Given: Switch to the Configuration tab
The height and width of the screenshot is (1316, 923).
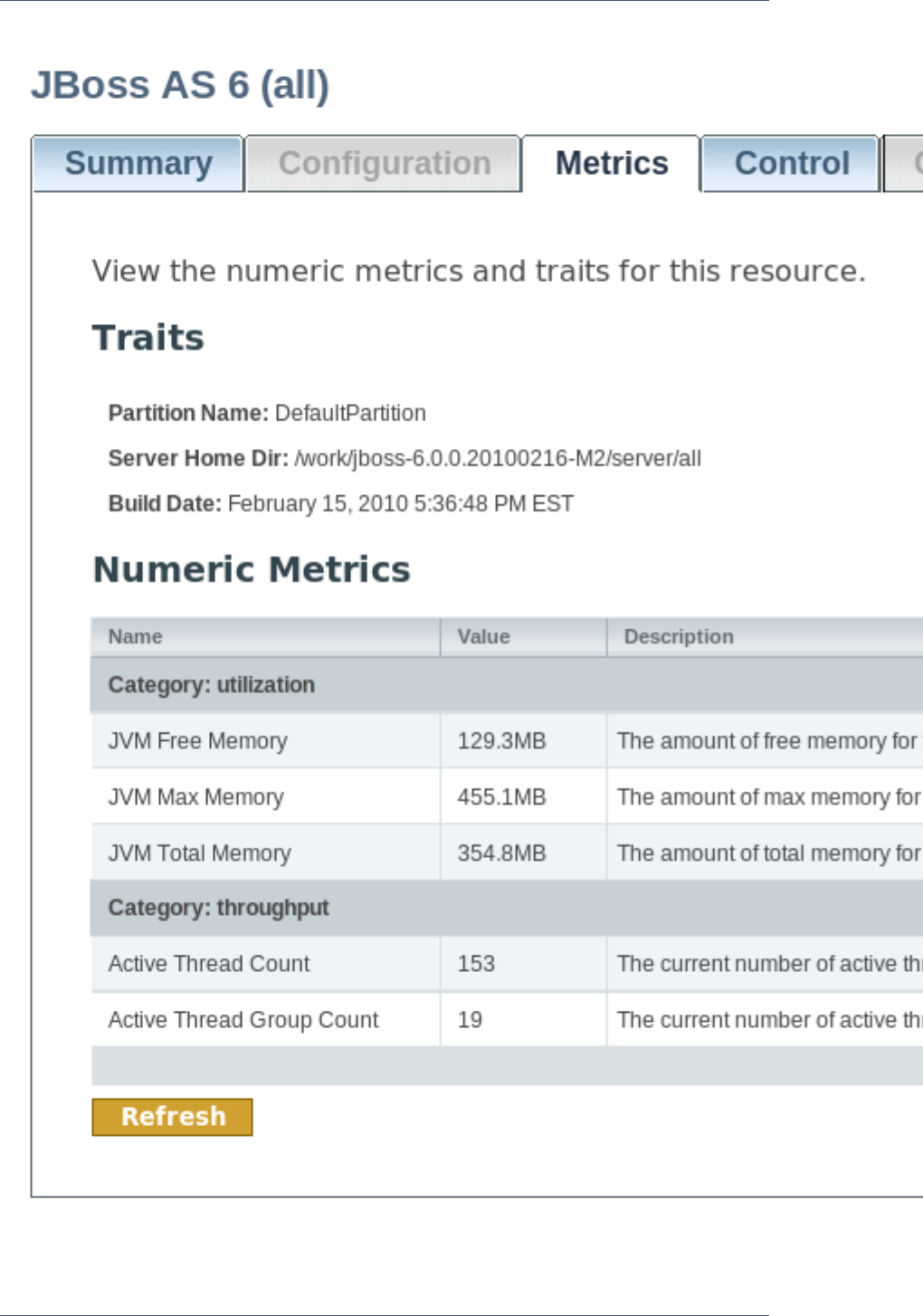Looking at the screenshot, I should pyautogui.click(x=385, y=164).
